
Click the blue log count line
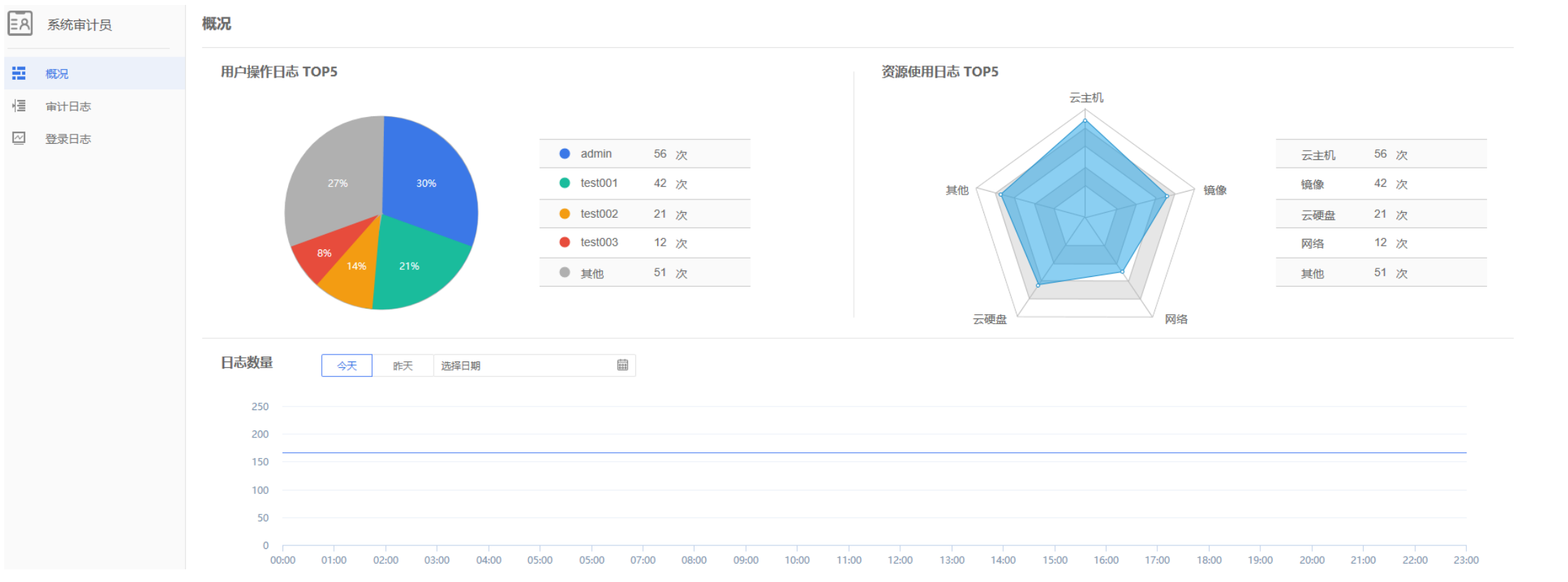point(874,452)
